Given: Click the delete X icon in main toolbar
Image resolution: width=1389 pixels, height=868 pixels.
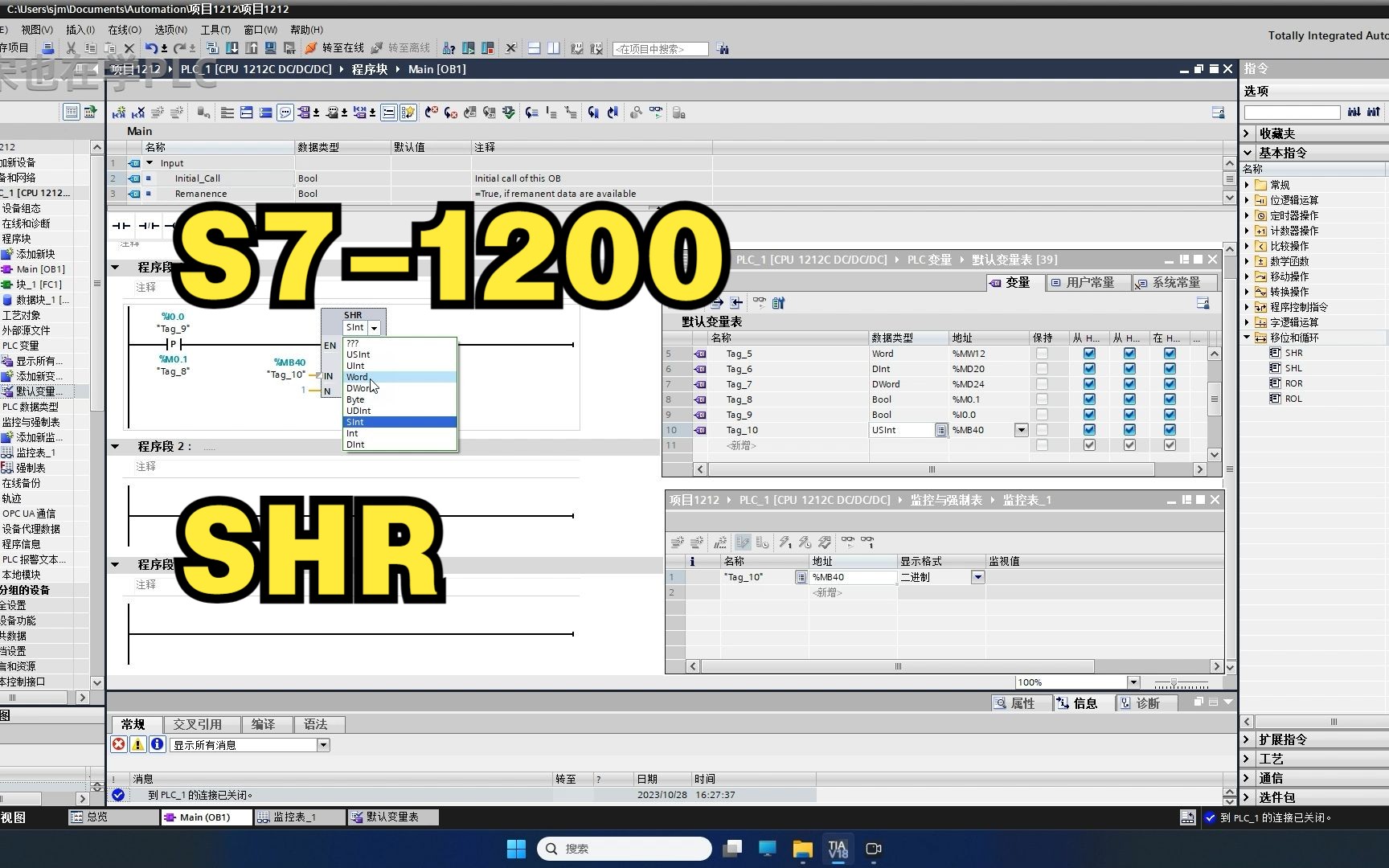Looking at the screenshot, I should [x=129, y=48].
